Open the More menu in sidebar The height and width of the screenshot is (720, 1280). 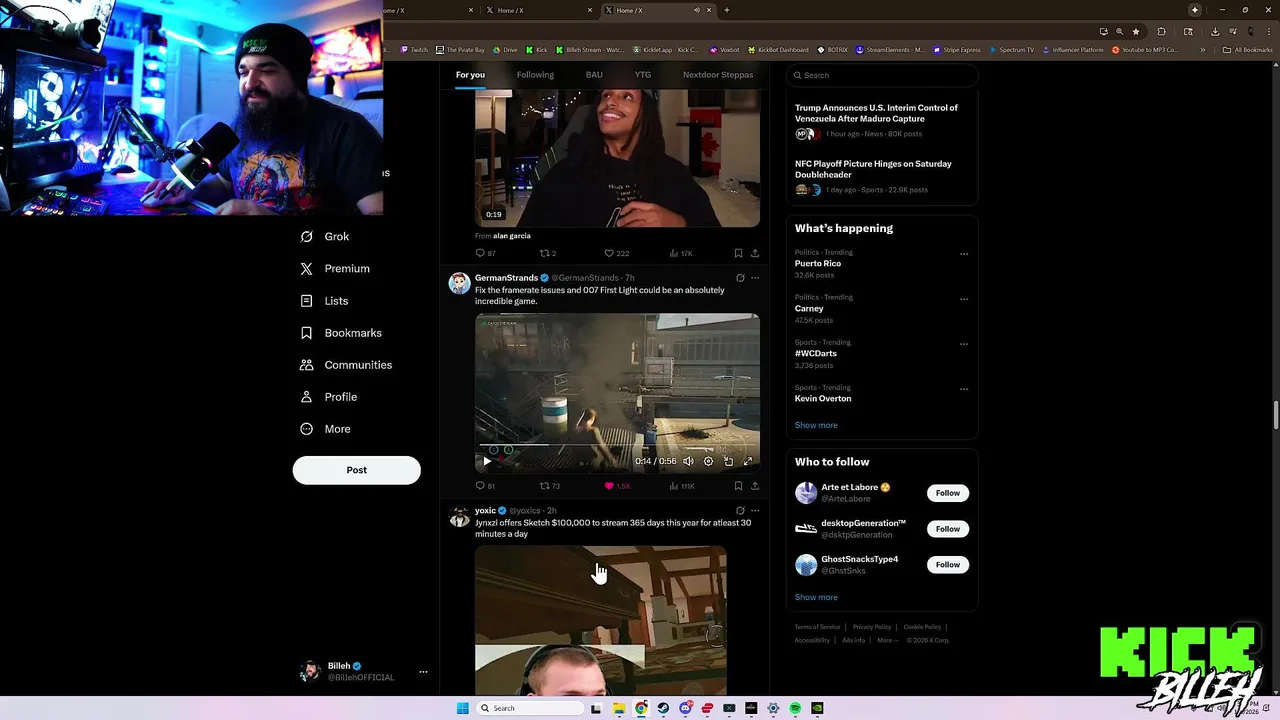tap(325, 429)
